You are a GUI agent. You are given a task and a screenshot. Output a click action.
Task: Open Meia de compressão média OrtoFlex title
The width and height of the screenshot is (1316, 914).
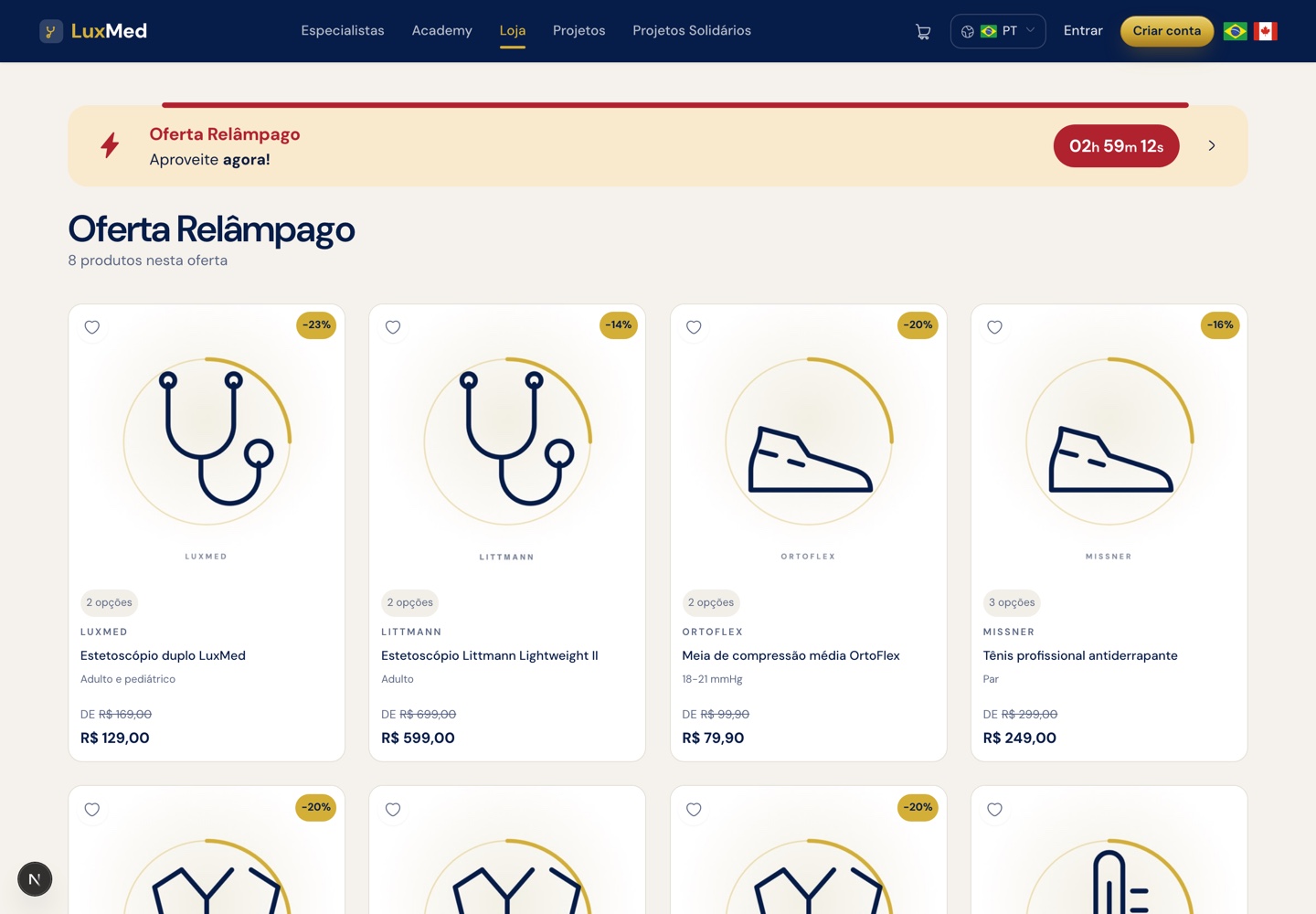791,655
